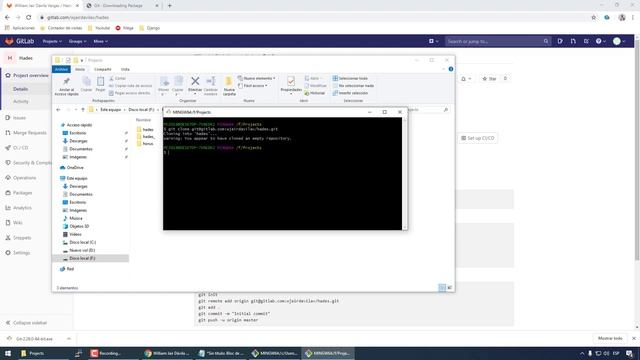
Task: Select Objetos 3D in Explorer navigation pane
Action: (76, 226)
